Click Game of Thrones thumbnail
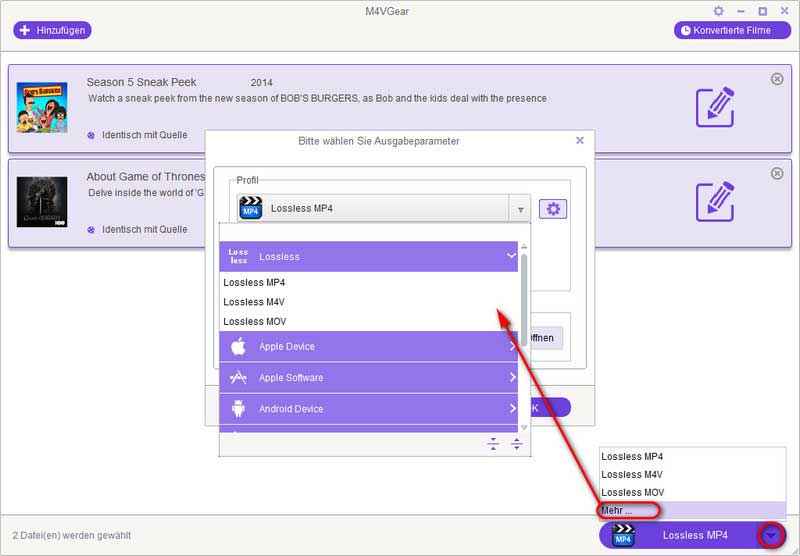 point(42,202)
